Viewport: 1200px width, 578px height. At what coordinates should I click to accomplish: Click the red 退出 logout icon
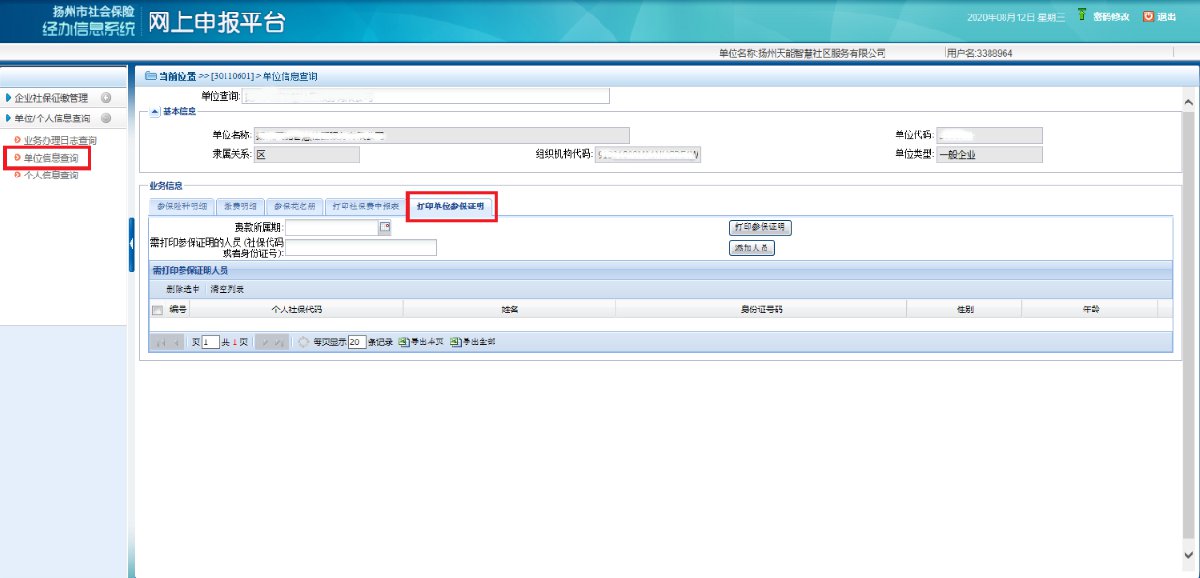[1148, 16]
